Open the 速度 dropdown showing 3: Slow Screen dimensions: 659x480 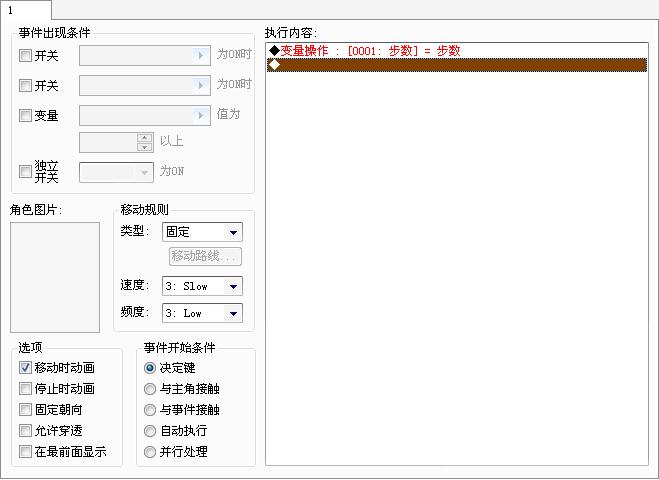click(x=202, y=286)
